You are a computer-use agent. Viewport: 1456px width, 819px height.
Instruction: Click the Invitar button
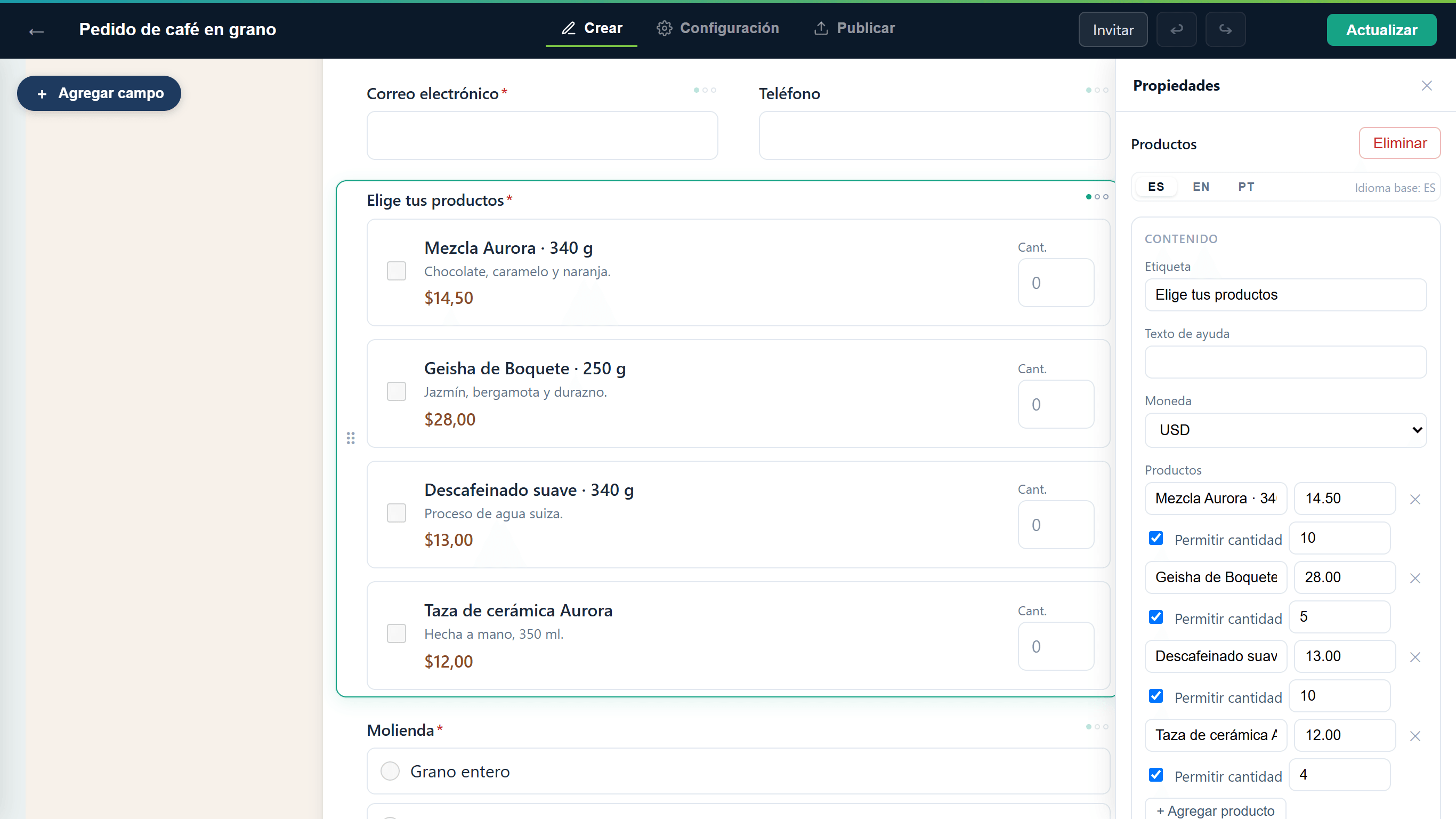click(x=1112, y=29)
